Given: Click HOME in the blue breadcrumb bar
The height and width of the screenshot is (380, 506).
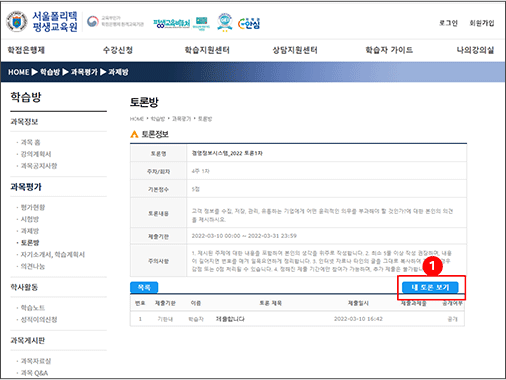Looking at the screenshot, I should pyautogui.click(x=19, y=72).
